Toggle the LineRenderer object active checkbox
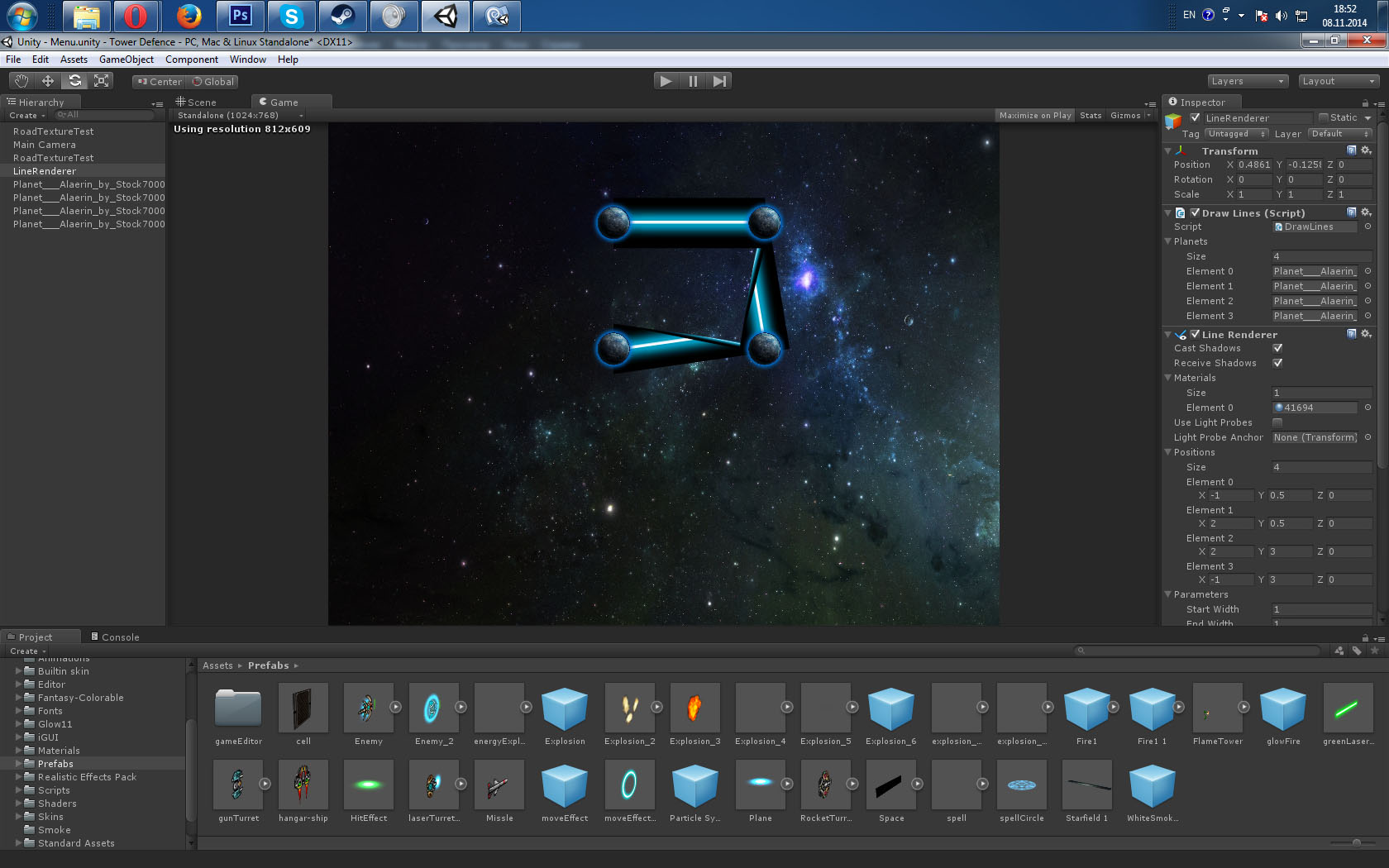Screen dimensions: 1389x868 (x=1195, y=117)
